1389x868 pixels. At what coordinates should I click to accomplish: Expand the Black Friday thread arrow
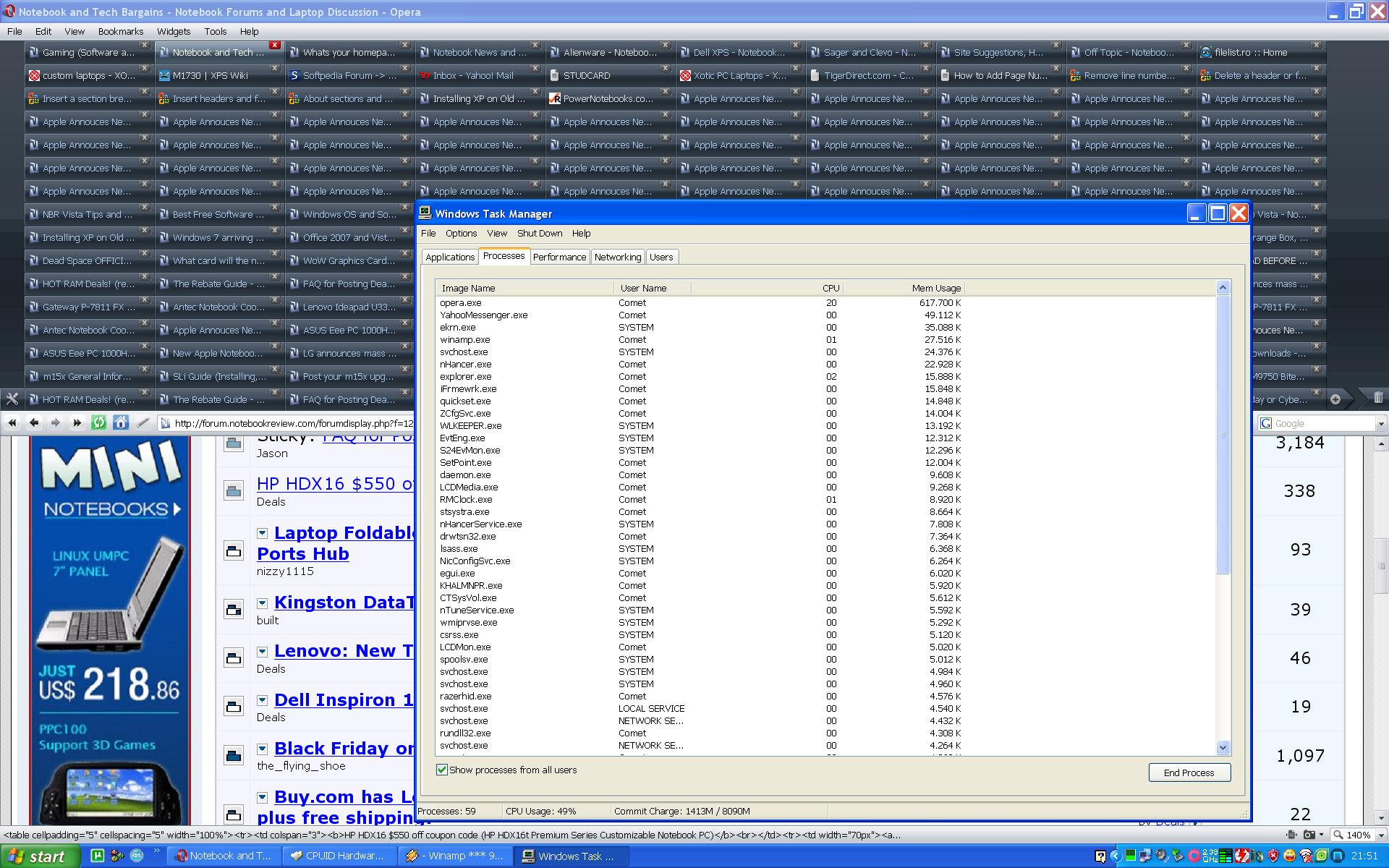pos(262,749)
